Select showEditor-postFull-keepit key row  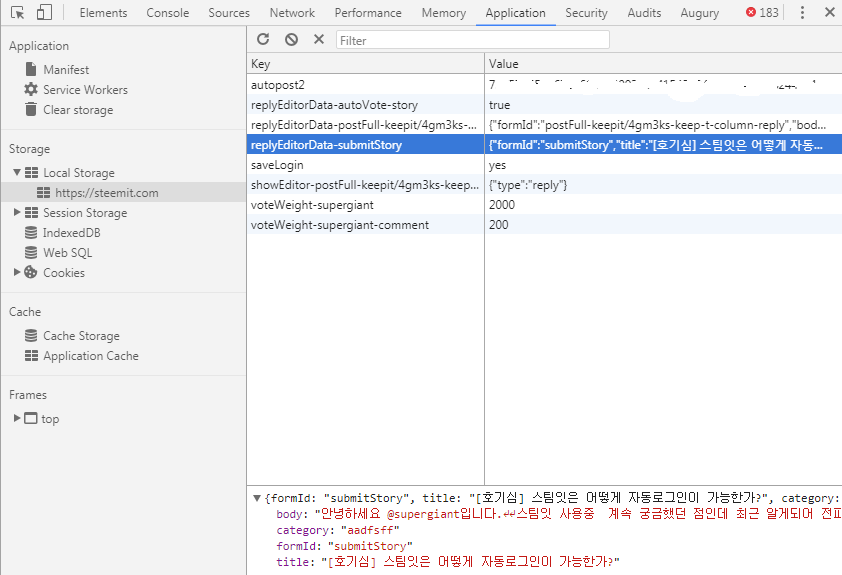366,185
